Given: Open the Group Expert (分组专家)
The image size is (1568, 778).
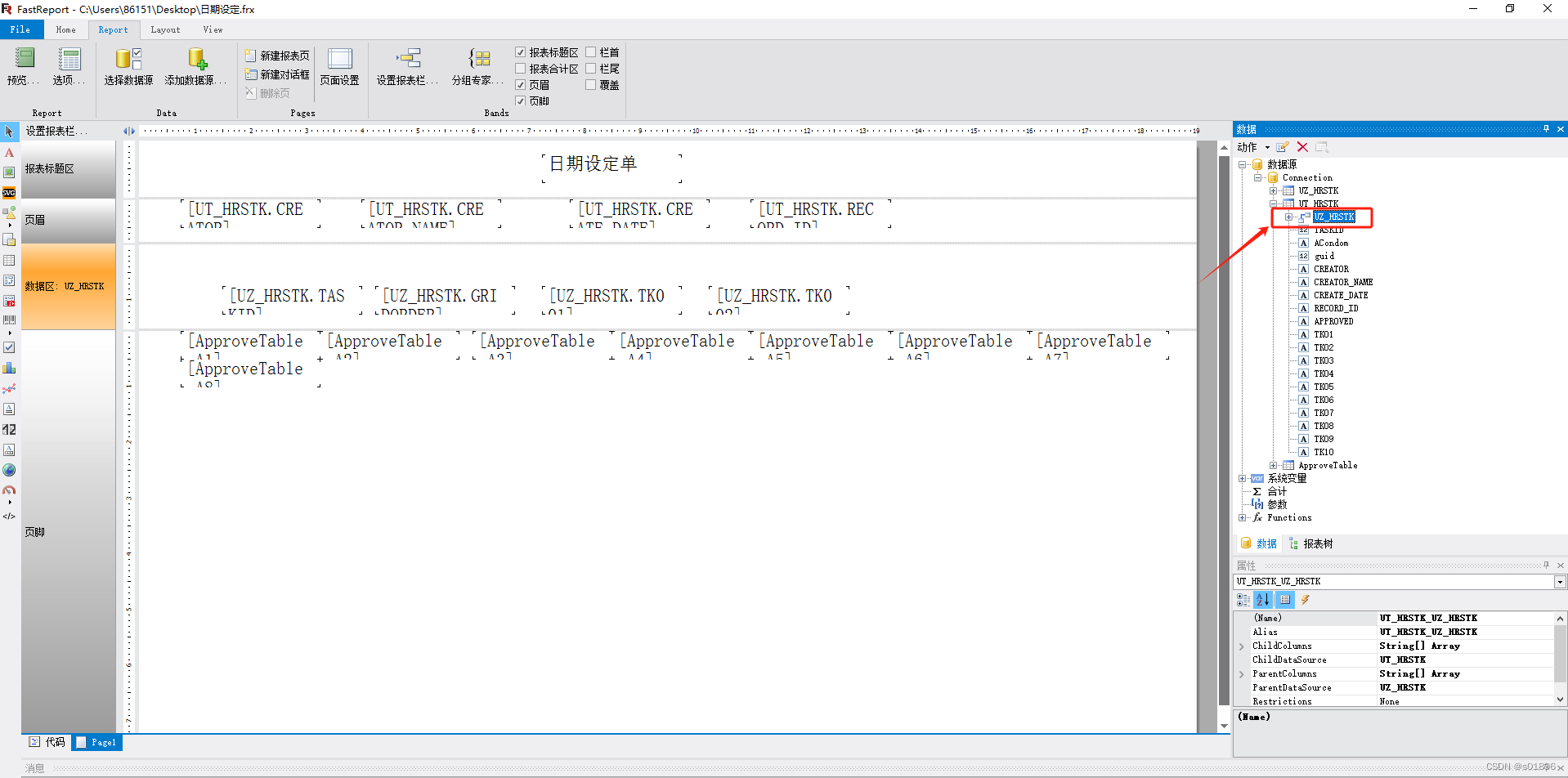Looking at the screenshot, I should point(478,67).
